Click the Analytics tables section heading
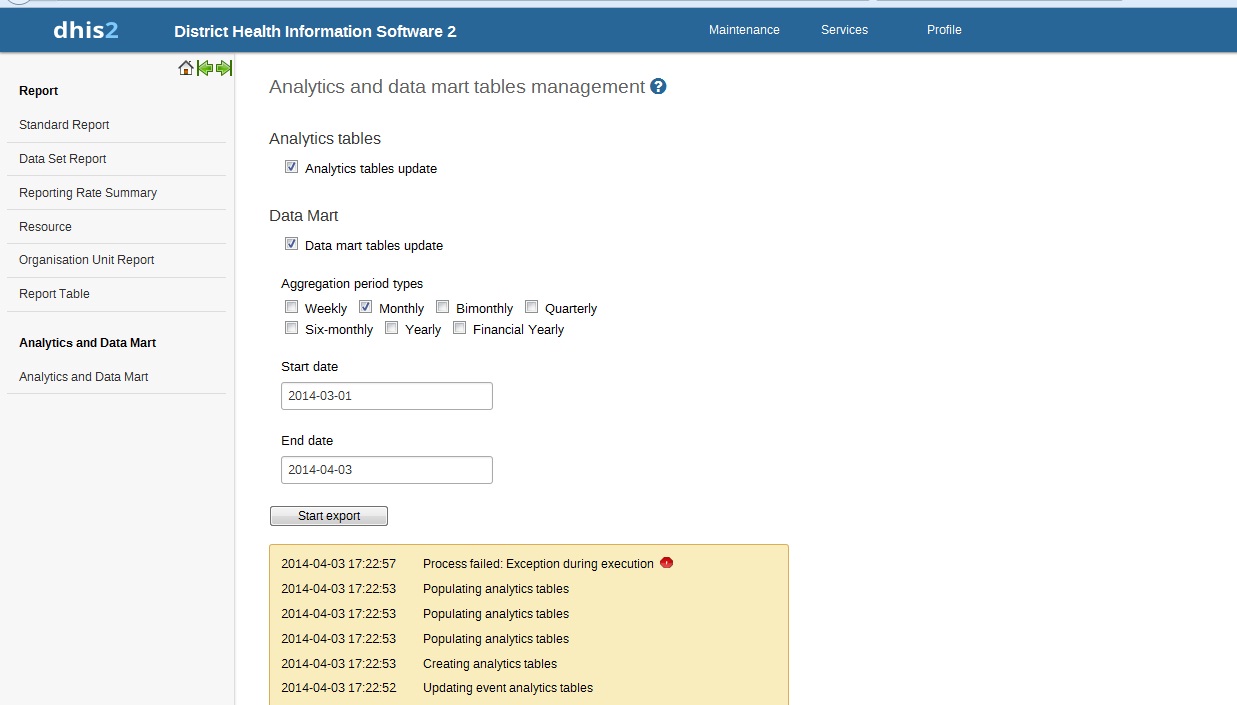Screen dimensions: 1237x705 (325, 138)
